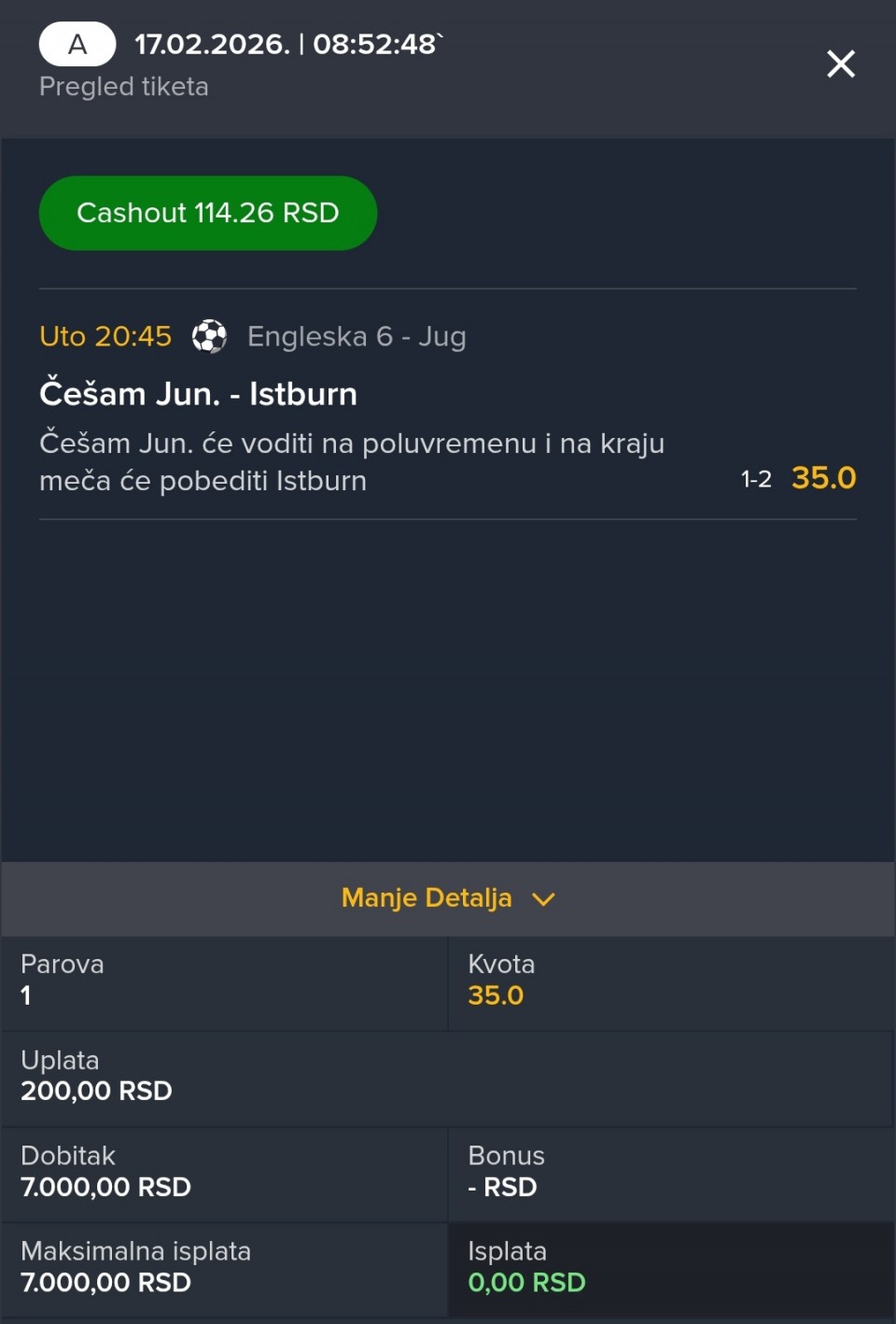Image resolution: width=896 pixels, height=1324 pixels.
Task: Select the Kvota 35.0 summary cell
Action: (670, 982)
